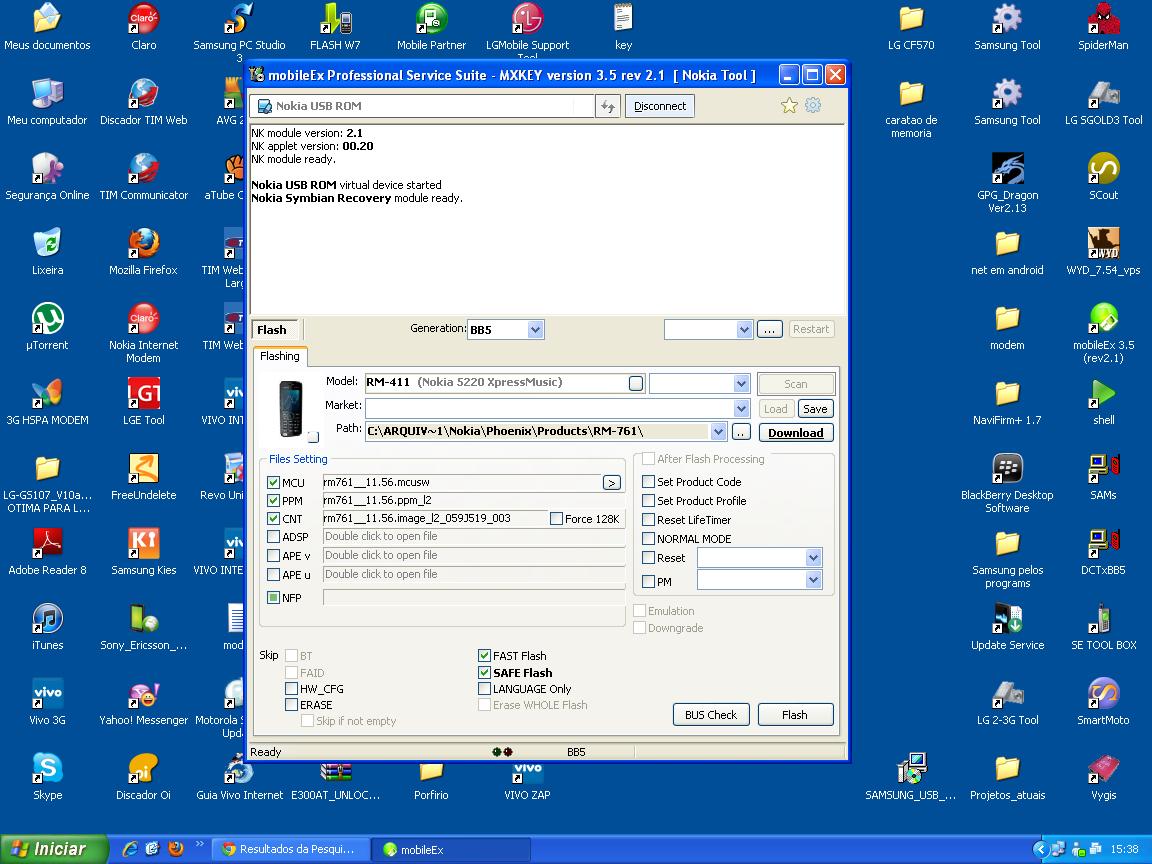Open the Reset option dropdown
Screen dimensions: 1152x864
click(813, 558)
